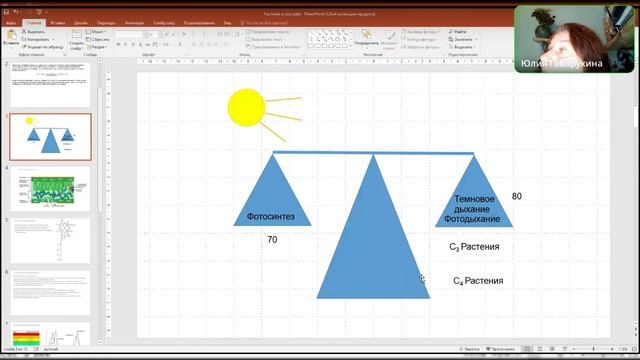
Task: Open Эффекты фигуры shape effects
Action: tap(420, 47)
